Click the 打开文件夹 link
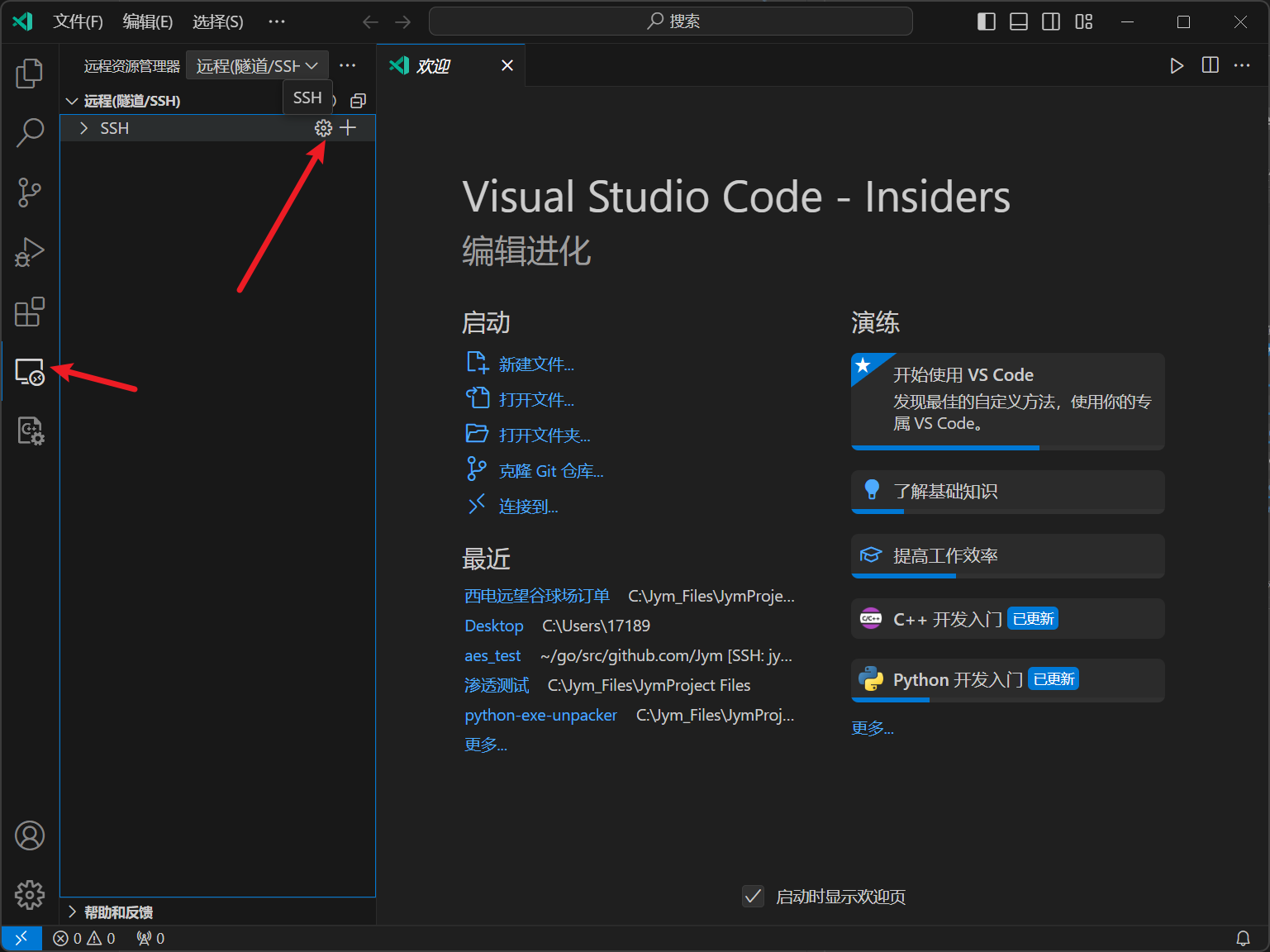Screen dimensions: 1270x952 point(545,436)
